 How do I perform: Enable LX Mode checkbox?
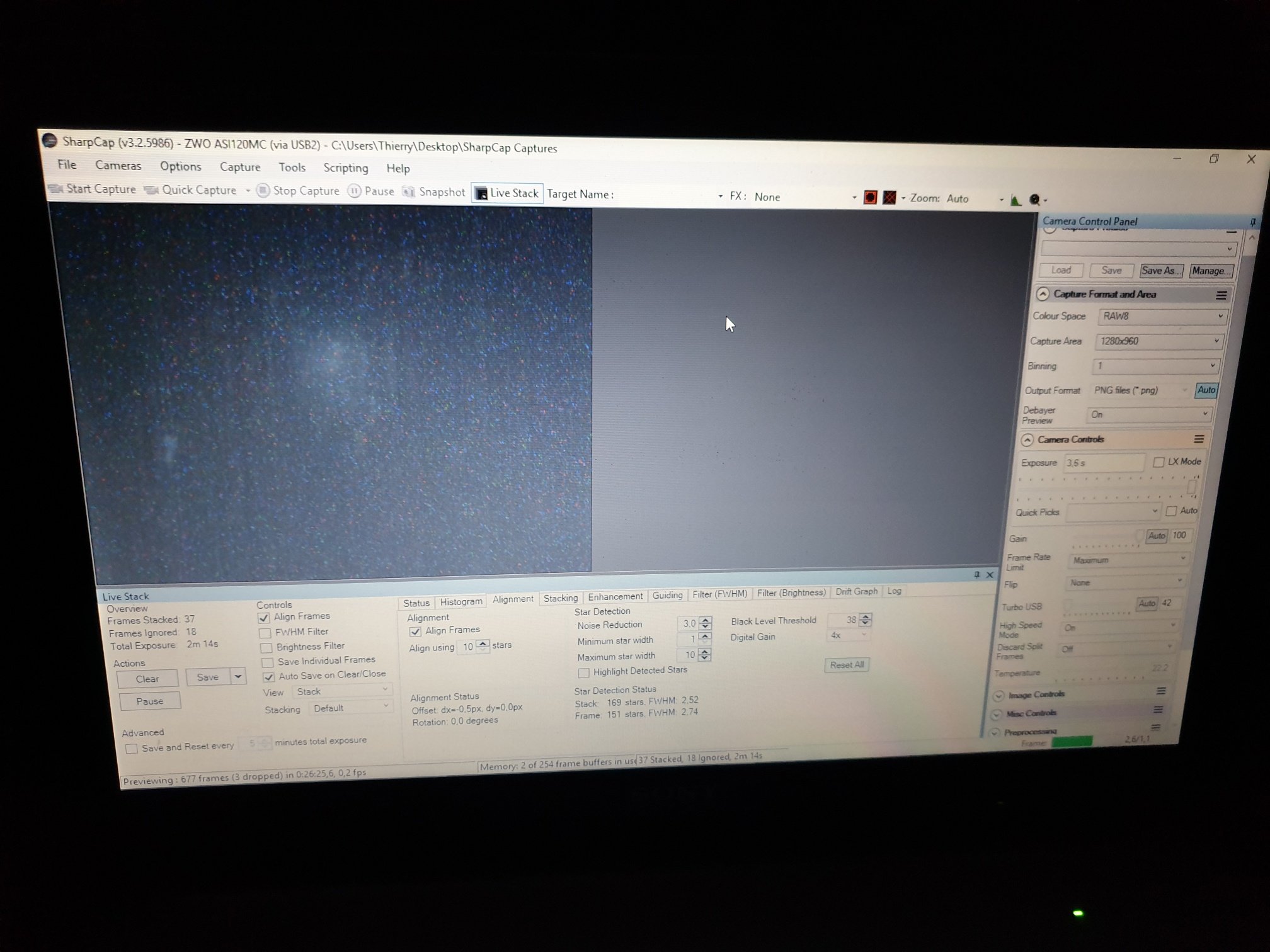[1158, 462]
